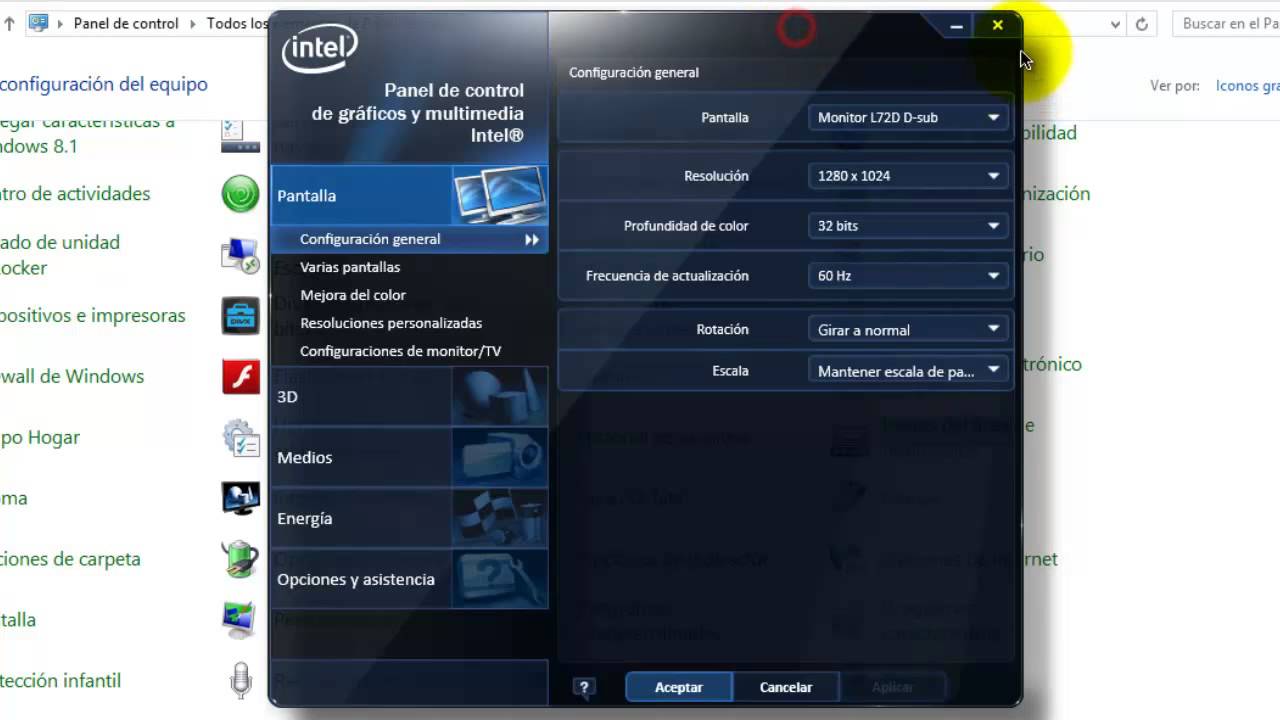Open the Rotación dropdown
The width and height of the screenshot is (1280, 720).
click(908, 329)
